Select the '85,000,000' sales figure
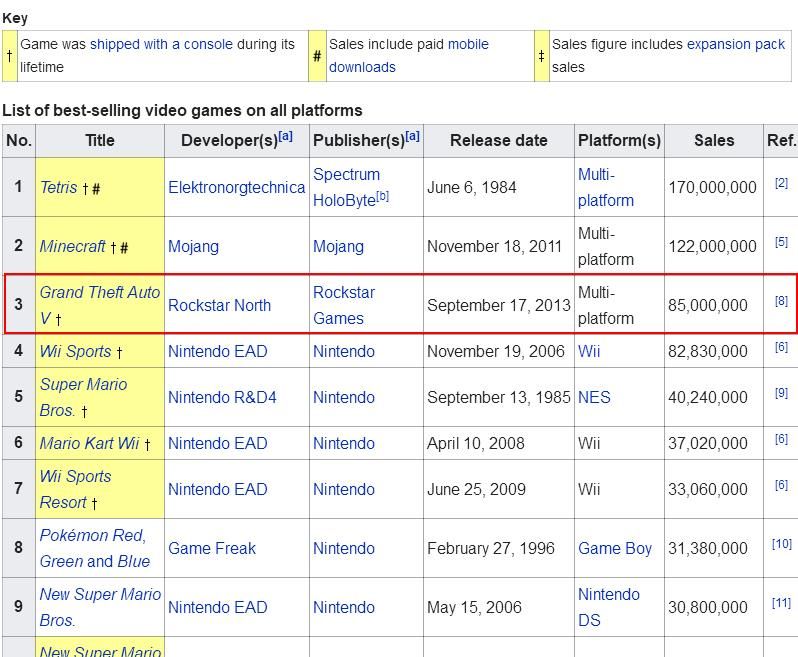Image resolution: width=798 pixels, height=657 pixels. click(x=708, y=305)
